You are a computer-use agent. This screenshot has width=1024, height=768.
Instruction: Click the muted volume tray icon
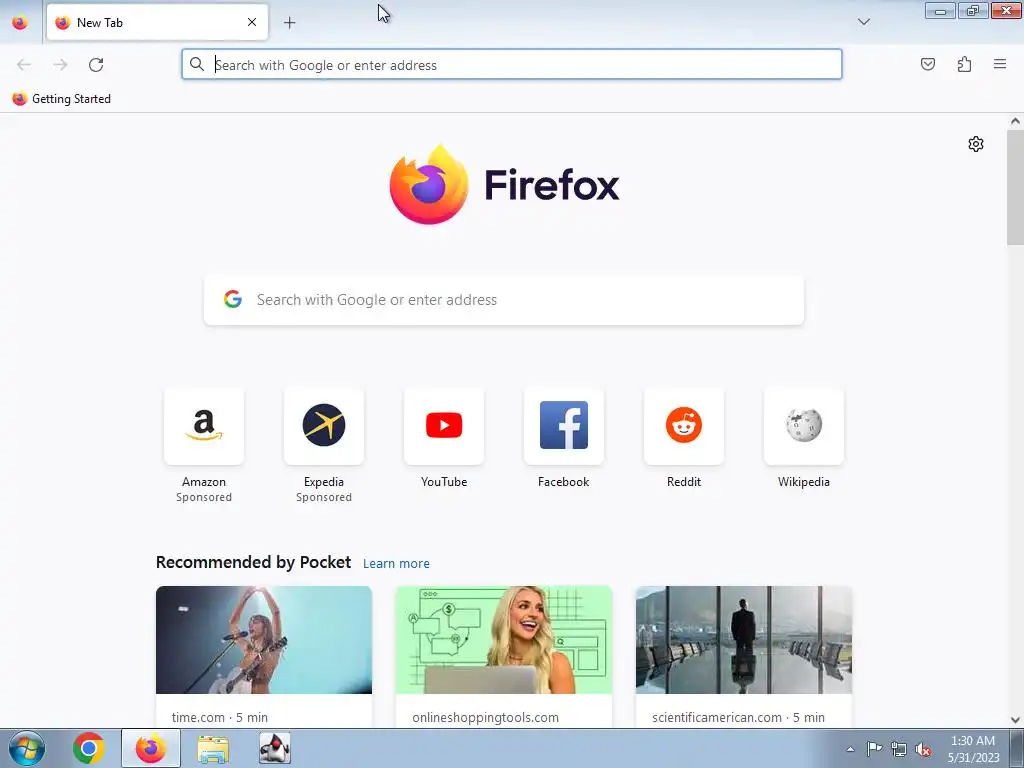923,750
